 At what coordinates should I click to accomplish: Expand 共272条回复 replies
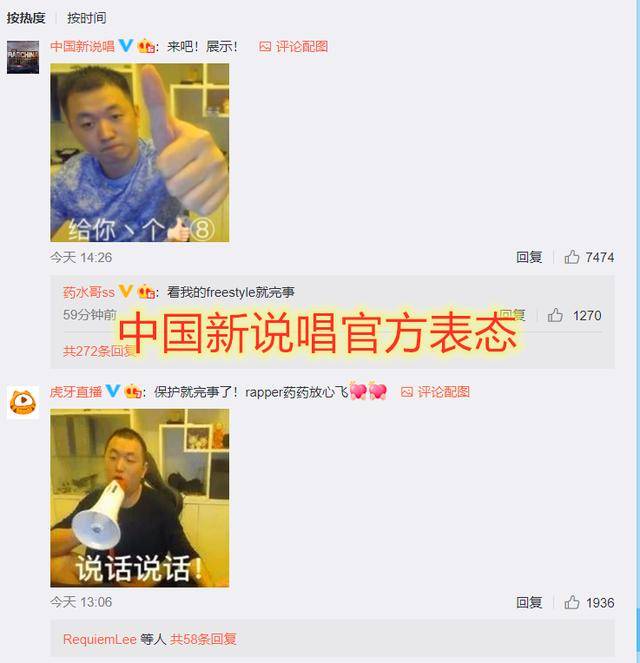pyautogui.click(x=99, y=351)
